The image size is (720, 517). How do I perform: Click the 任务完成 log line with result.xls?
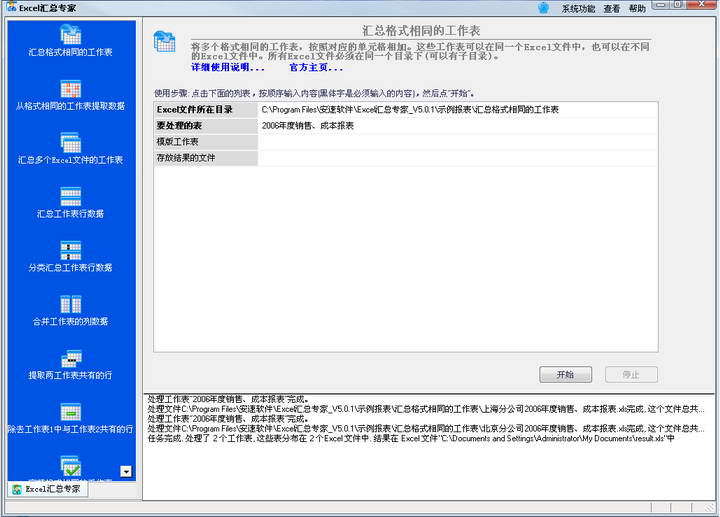click(411, 438)
